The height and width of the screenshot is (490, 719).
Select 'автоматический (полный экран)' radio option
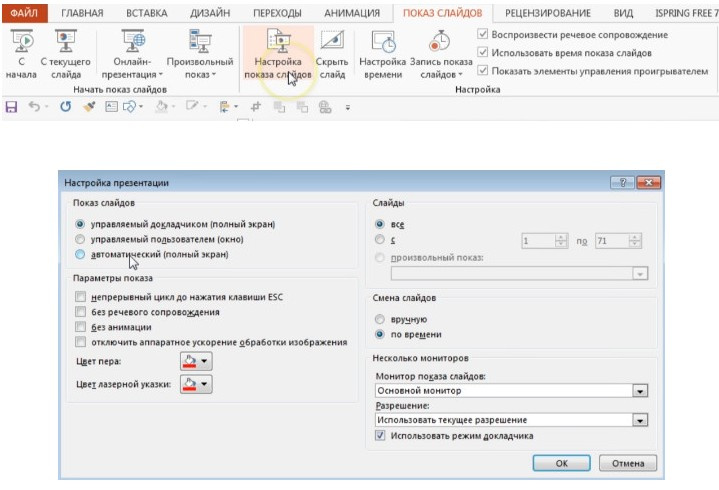(80, 255)
